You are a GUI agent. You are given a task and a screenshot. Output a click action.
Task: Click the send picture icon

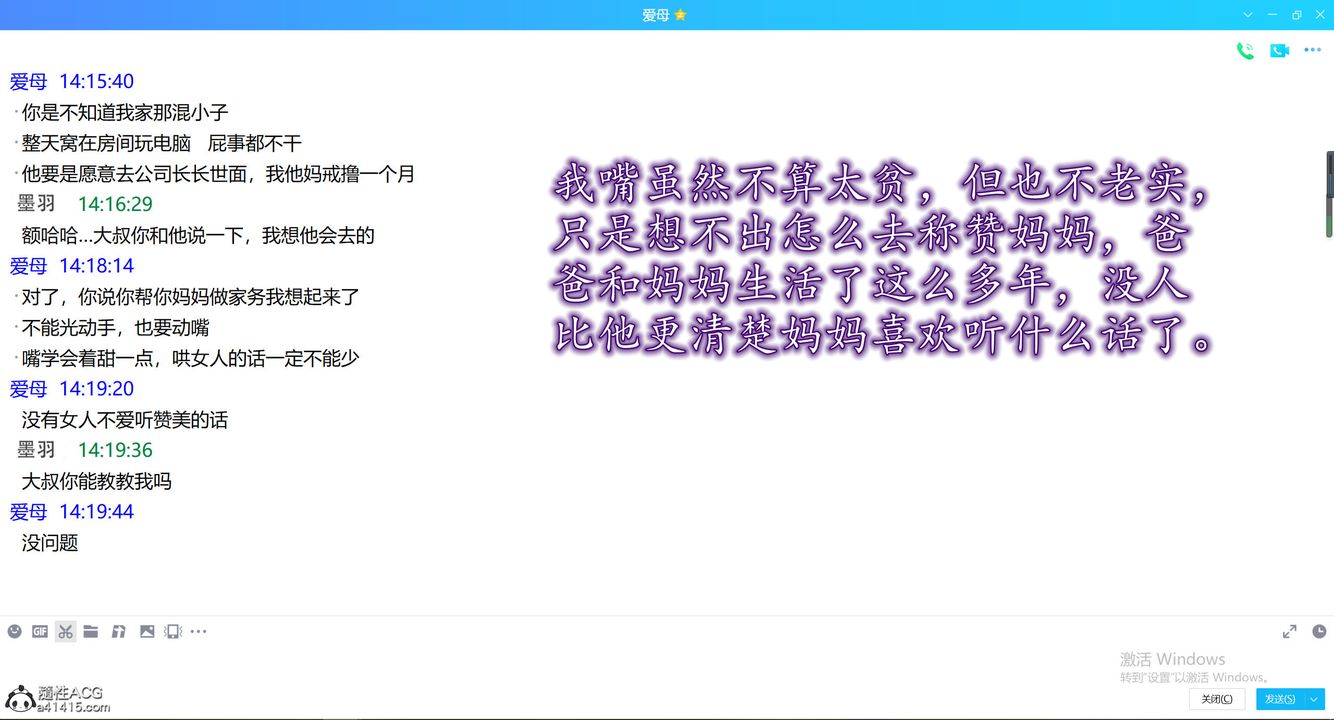tap(147, 631)
